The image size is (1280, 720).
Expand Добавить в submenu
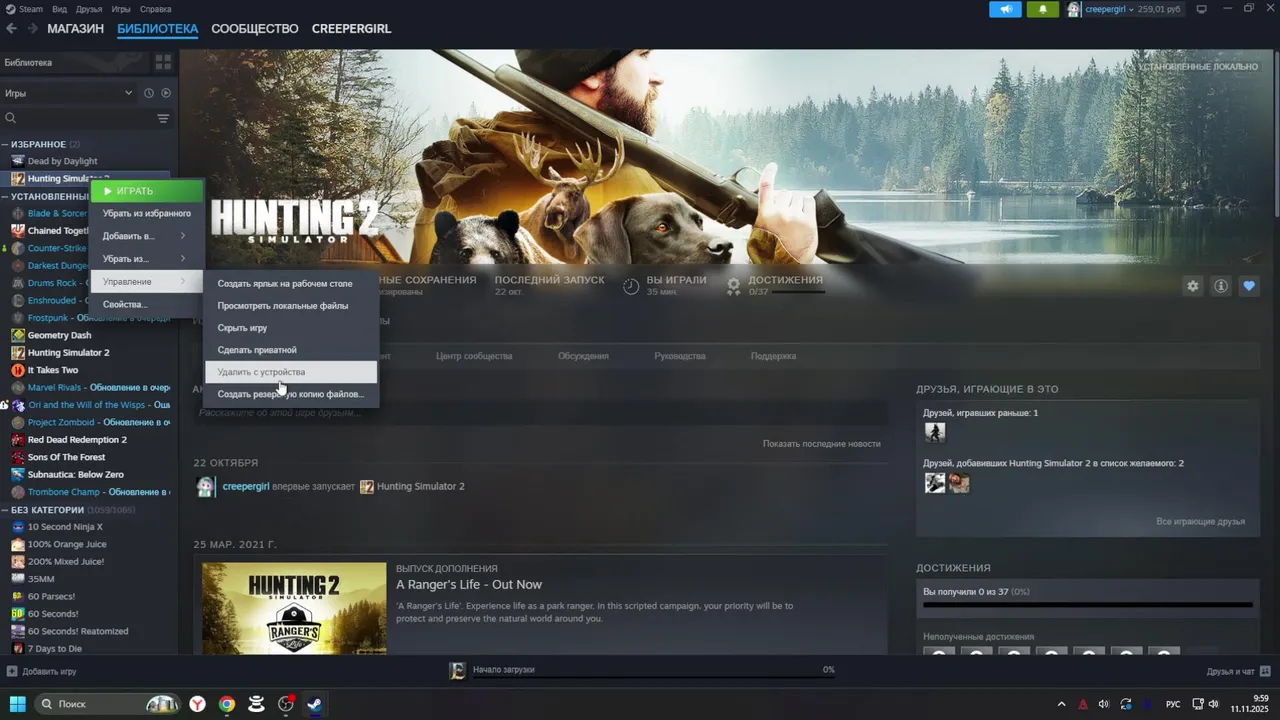click(147, 236)
